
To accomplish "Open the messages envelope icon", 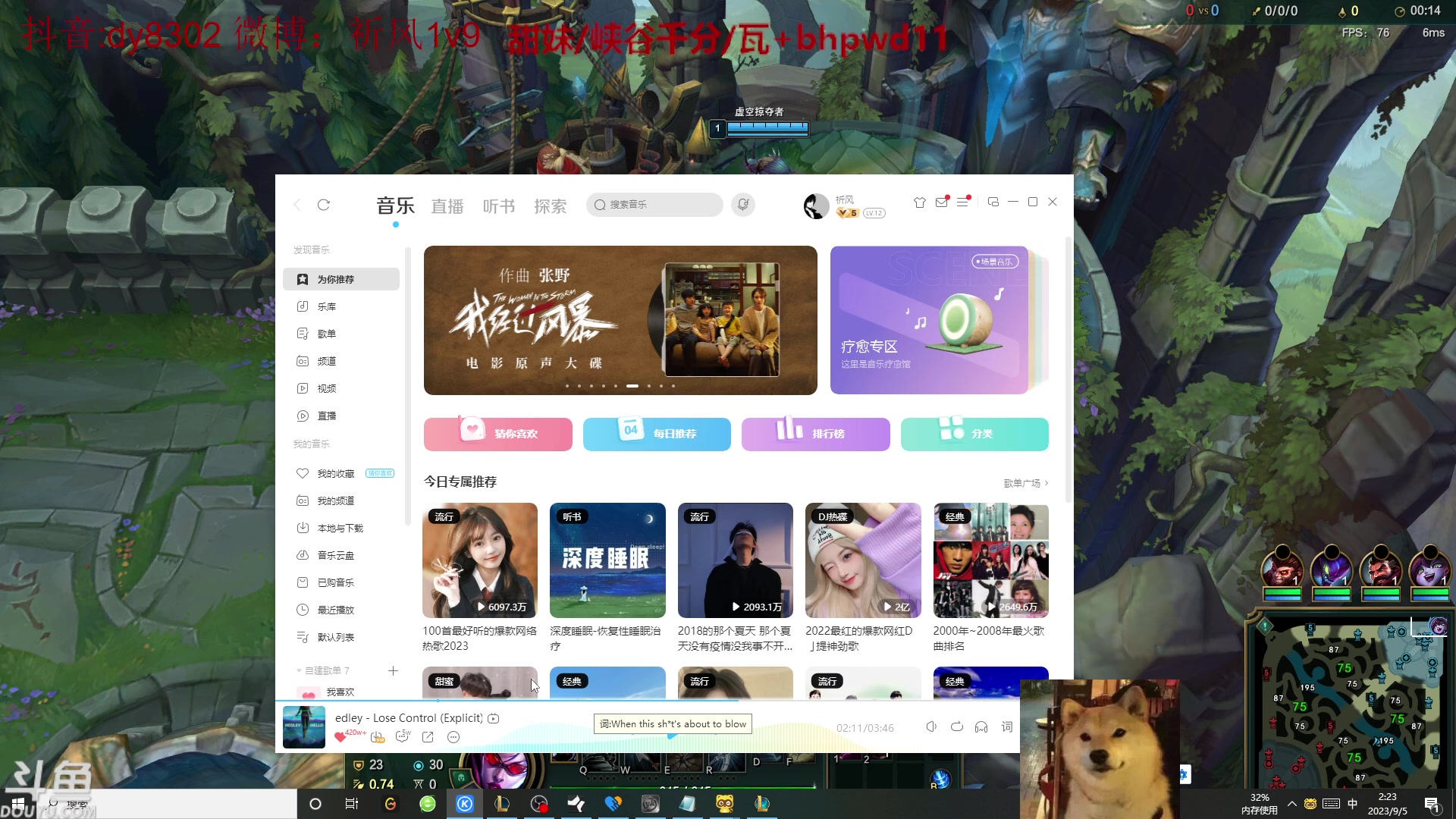I will [941, 202].
